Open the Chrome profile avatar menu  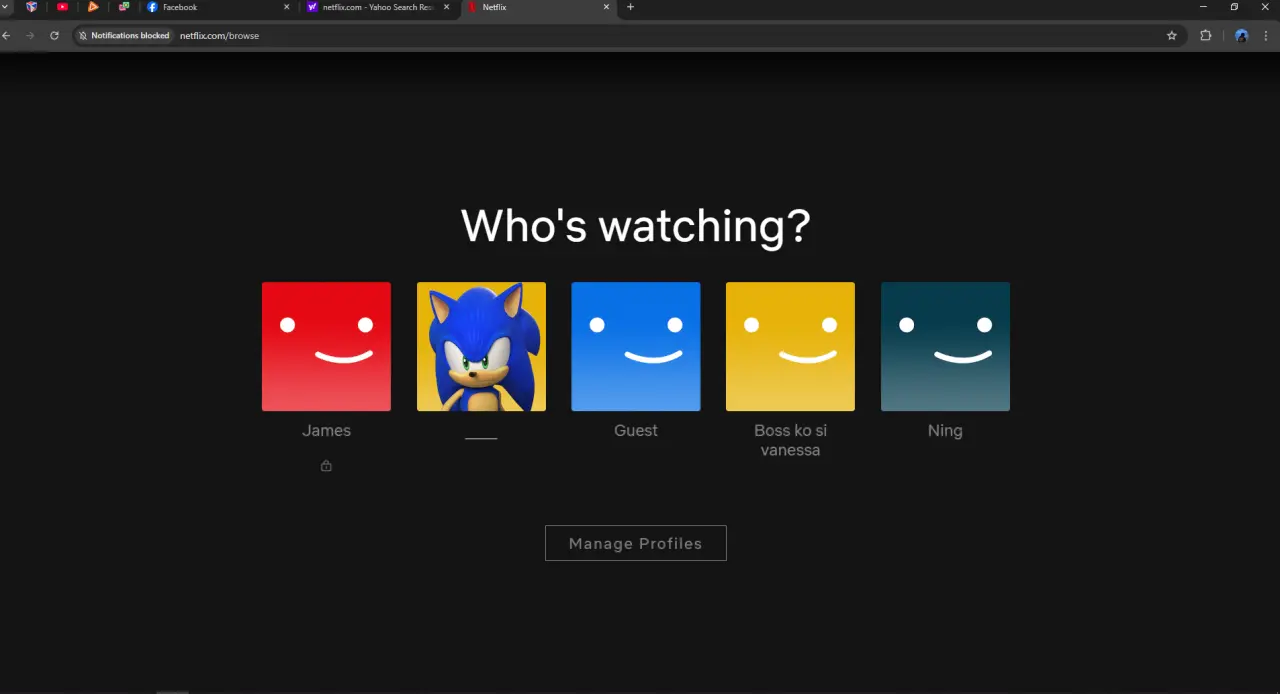coord(1241,35)
